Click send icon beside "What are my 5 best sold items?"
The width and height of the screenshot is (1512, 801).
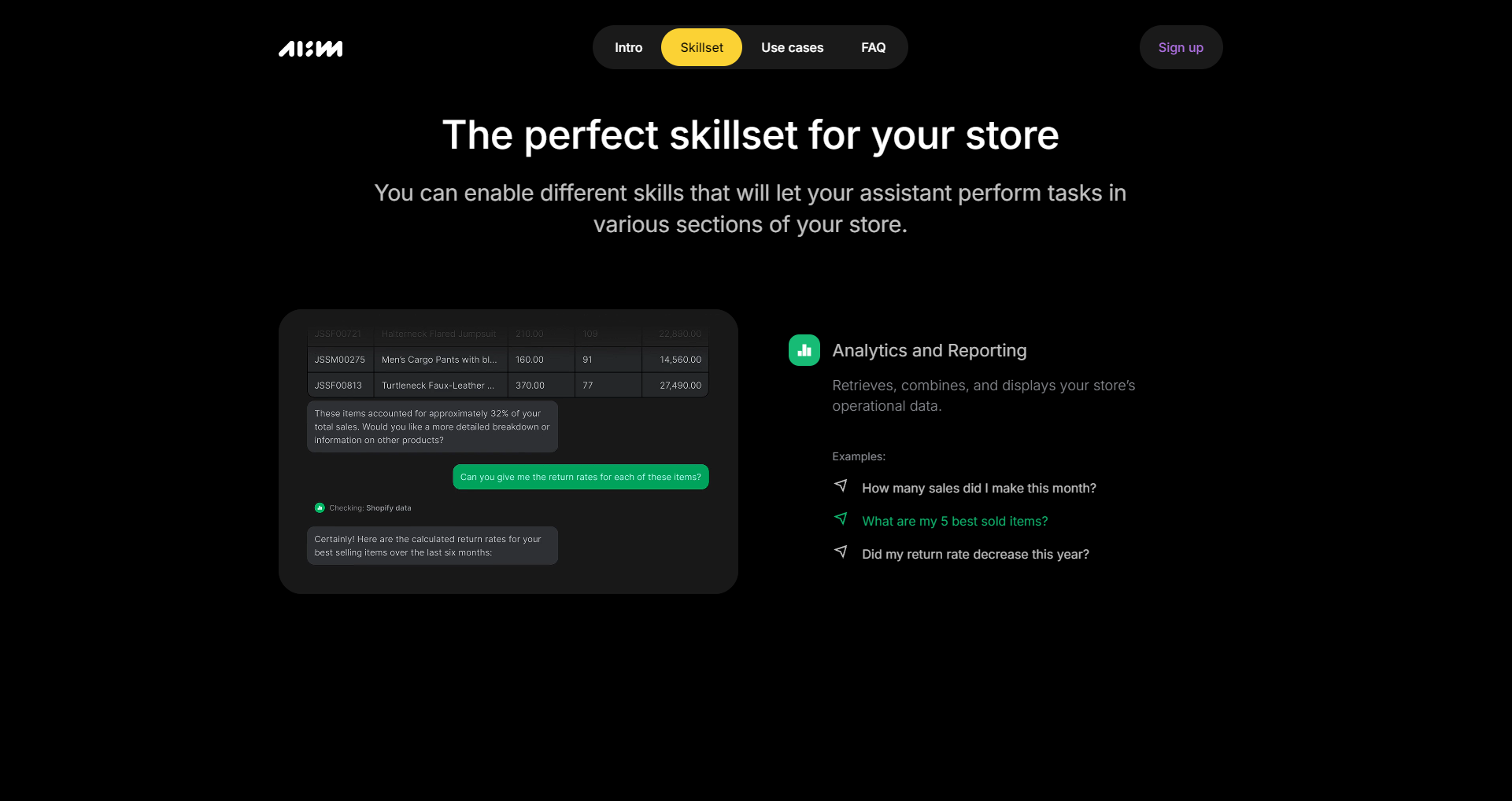pyautogui.click(x=841, y=519)
